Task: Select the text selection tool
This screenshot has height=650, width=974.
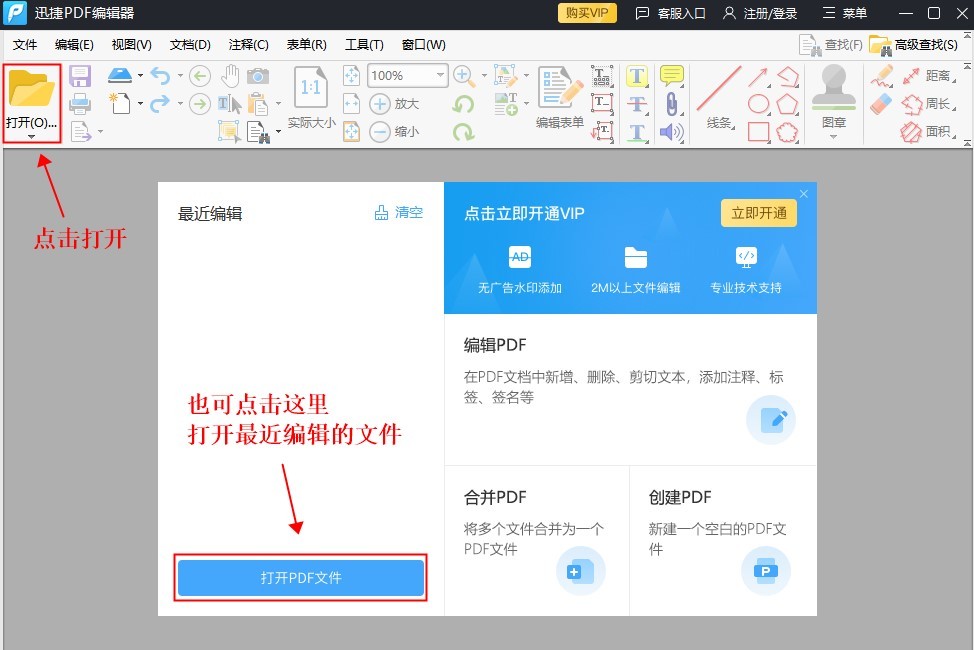Action: click(x=229, y=104)
